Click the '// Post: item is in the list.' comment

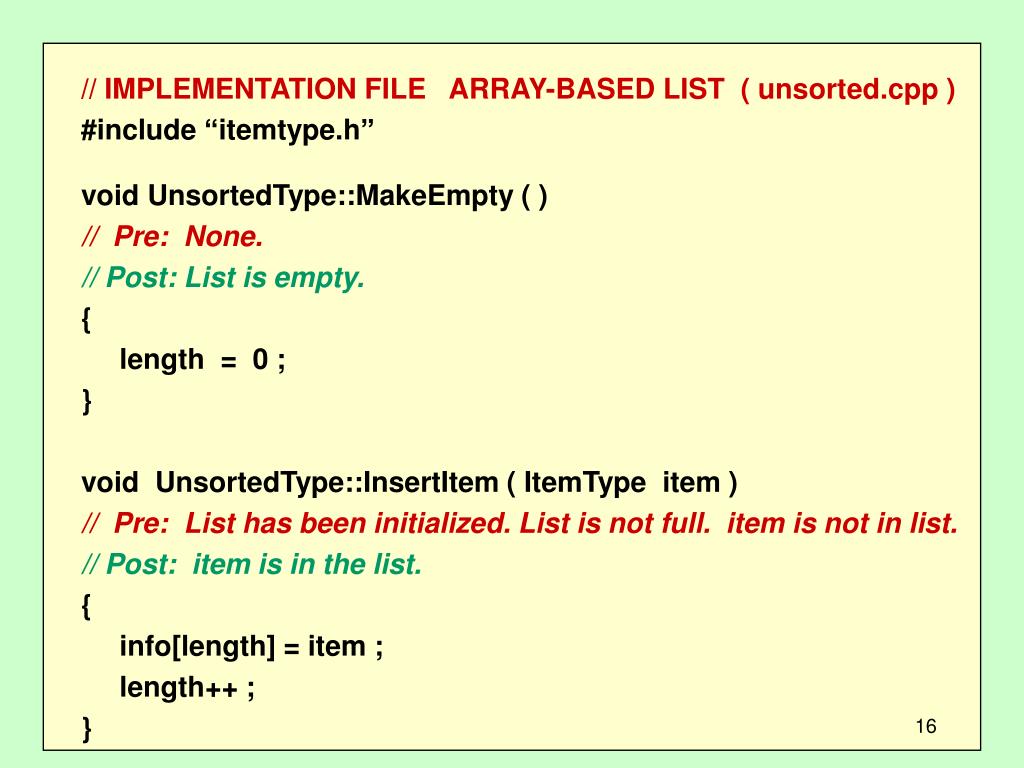click(x=251, y=564)
